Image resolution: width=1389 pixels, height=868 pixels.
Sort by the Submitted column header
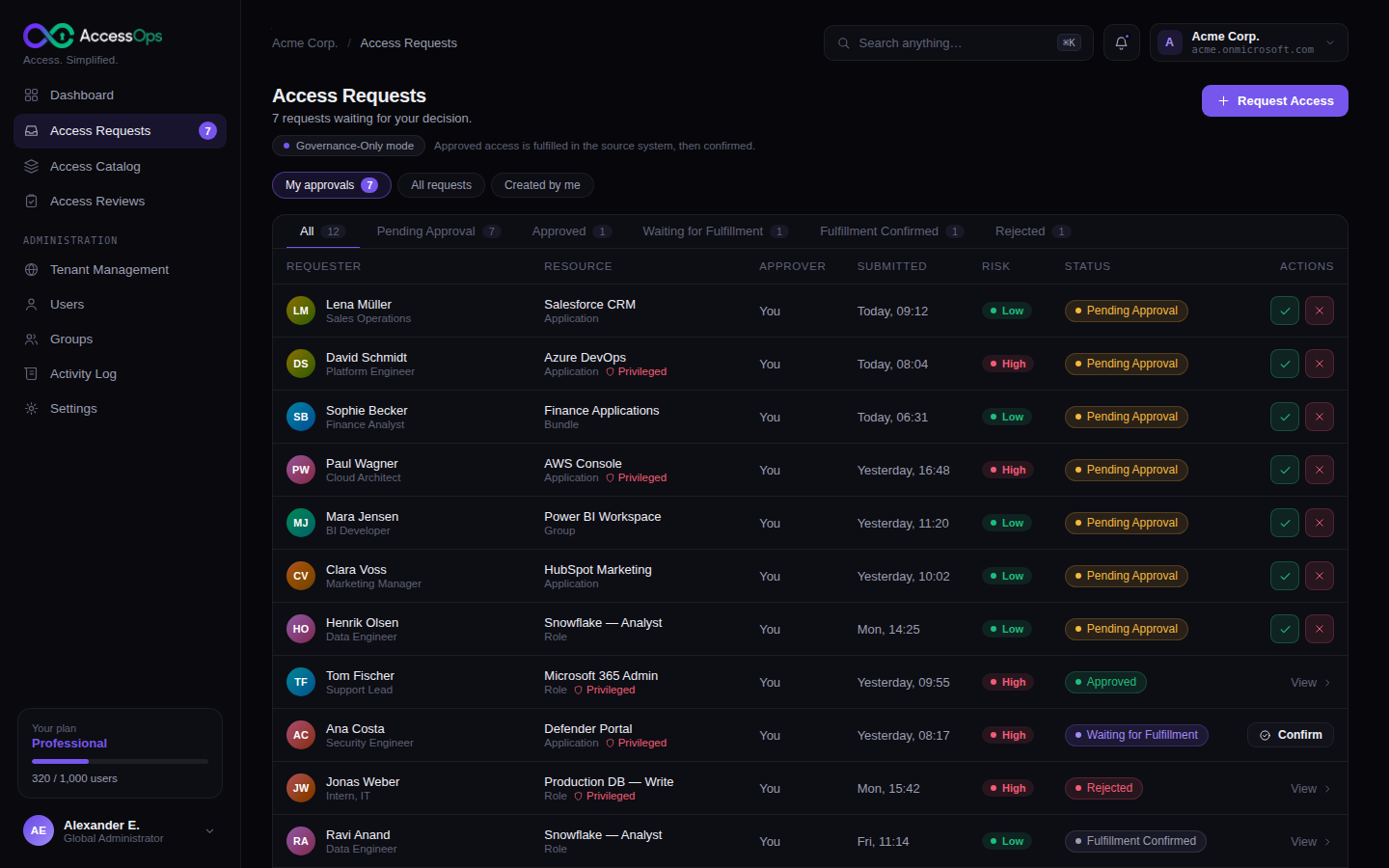pos(892,266)
